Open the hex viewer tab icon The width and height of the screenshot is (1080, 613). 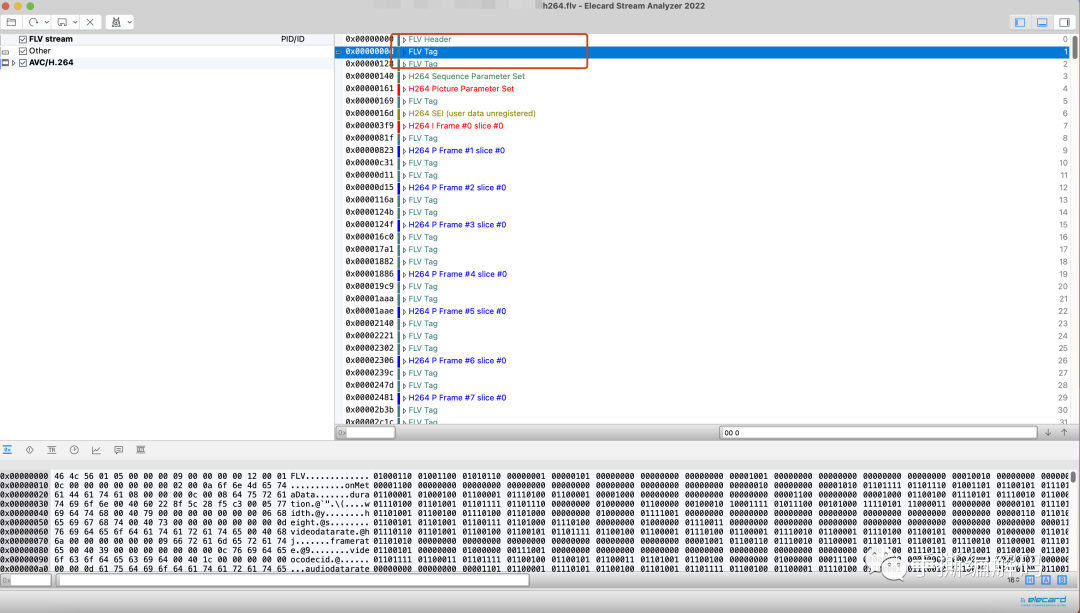[x=8, y=450]
